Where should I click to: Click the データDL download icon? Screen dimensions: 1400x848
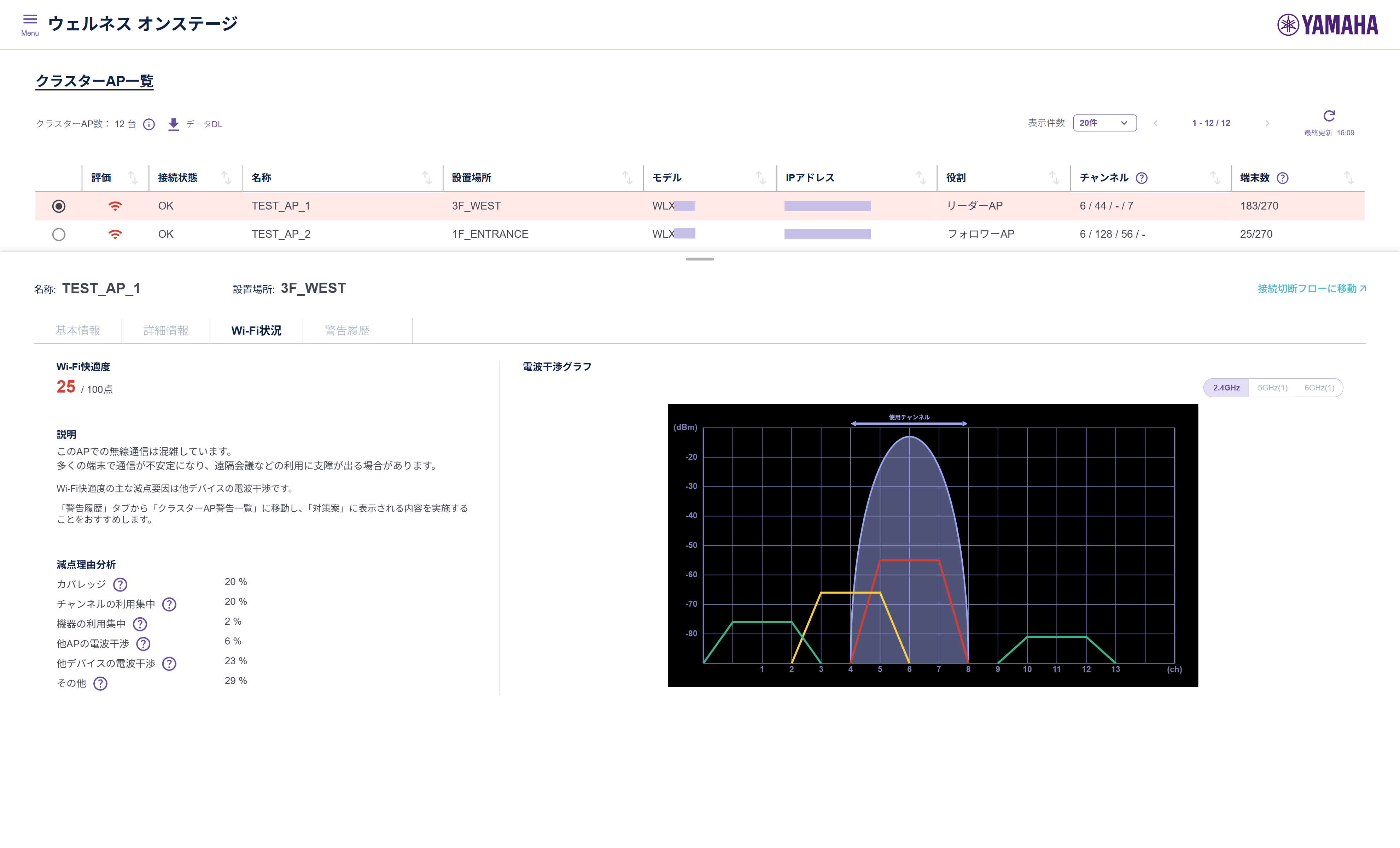pyautogui.click(x=174, y=124)
